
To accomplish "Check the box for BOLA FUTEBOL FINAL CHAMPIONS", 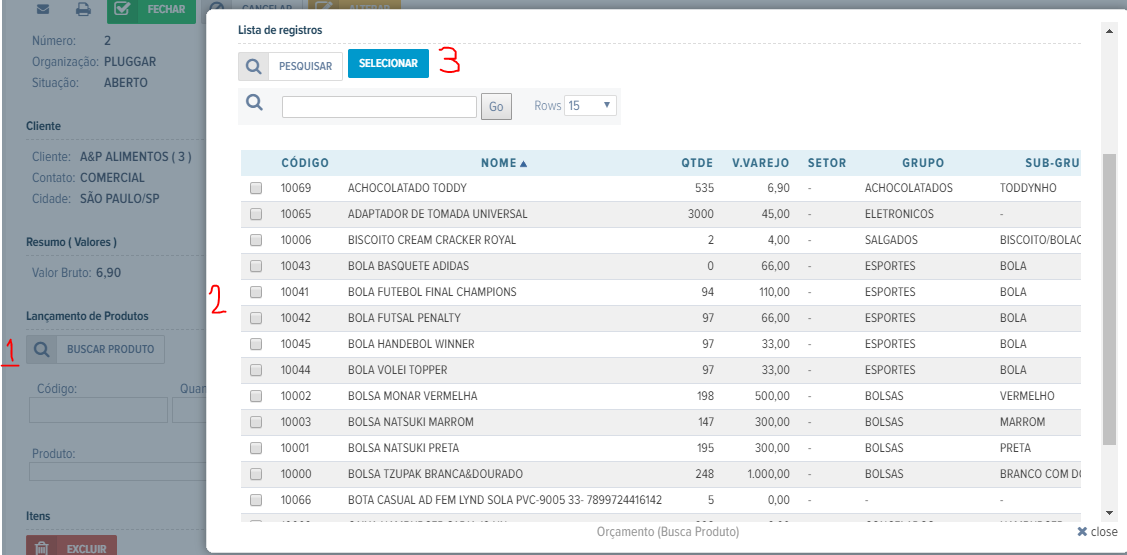I will [x=256, y=292].
